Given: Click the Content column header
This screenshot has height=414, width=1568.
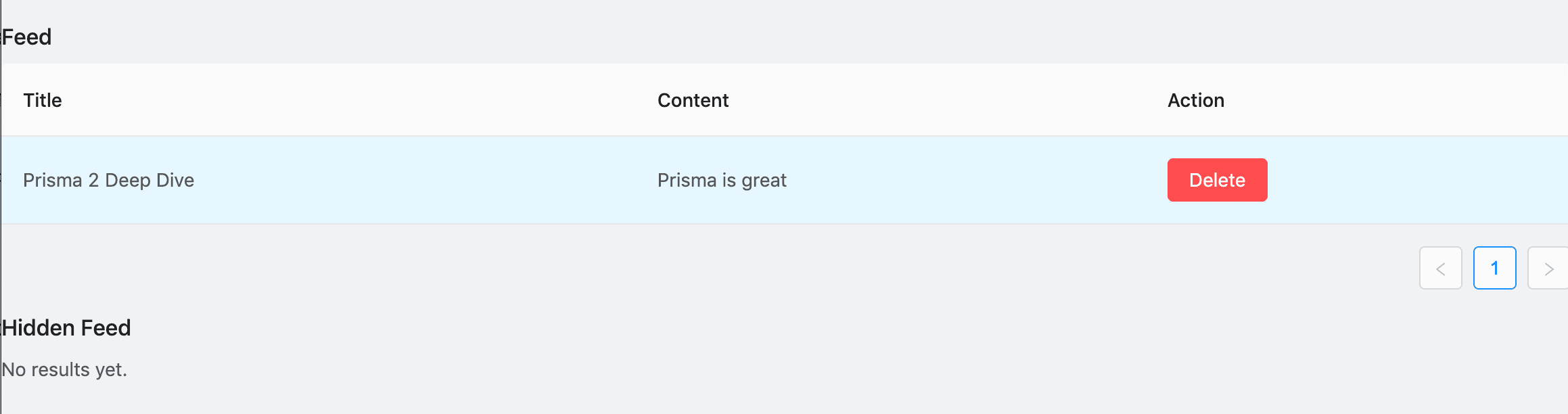Looking at the screenshot, I should pyautogui.click(x=693, y=99).
